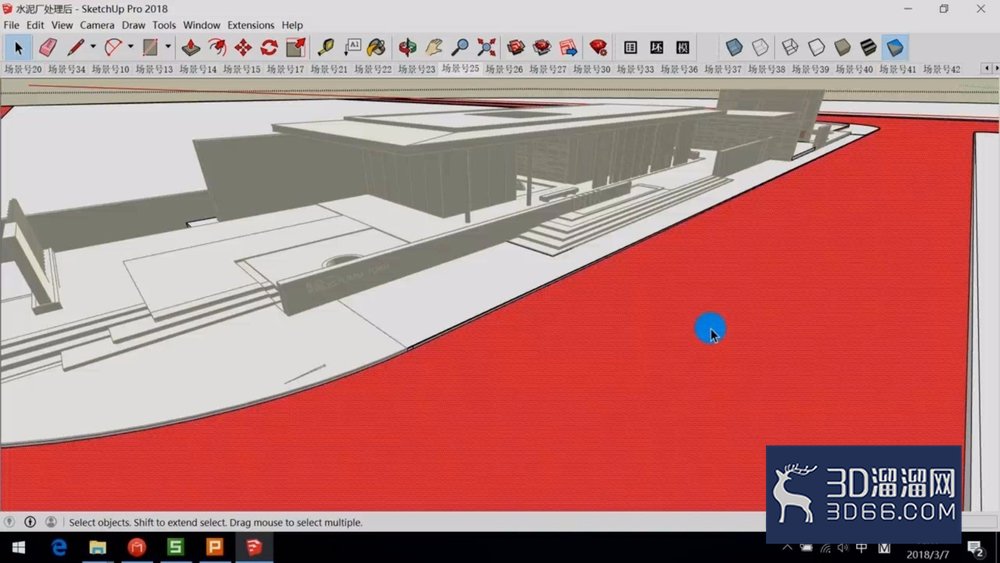Select the Scale tool

tap(295, 47)
